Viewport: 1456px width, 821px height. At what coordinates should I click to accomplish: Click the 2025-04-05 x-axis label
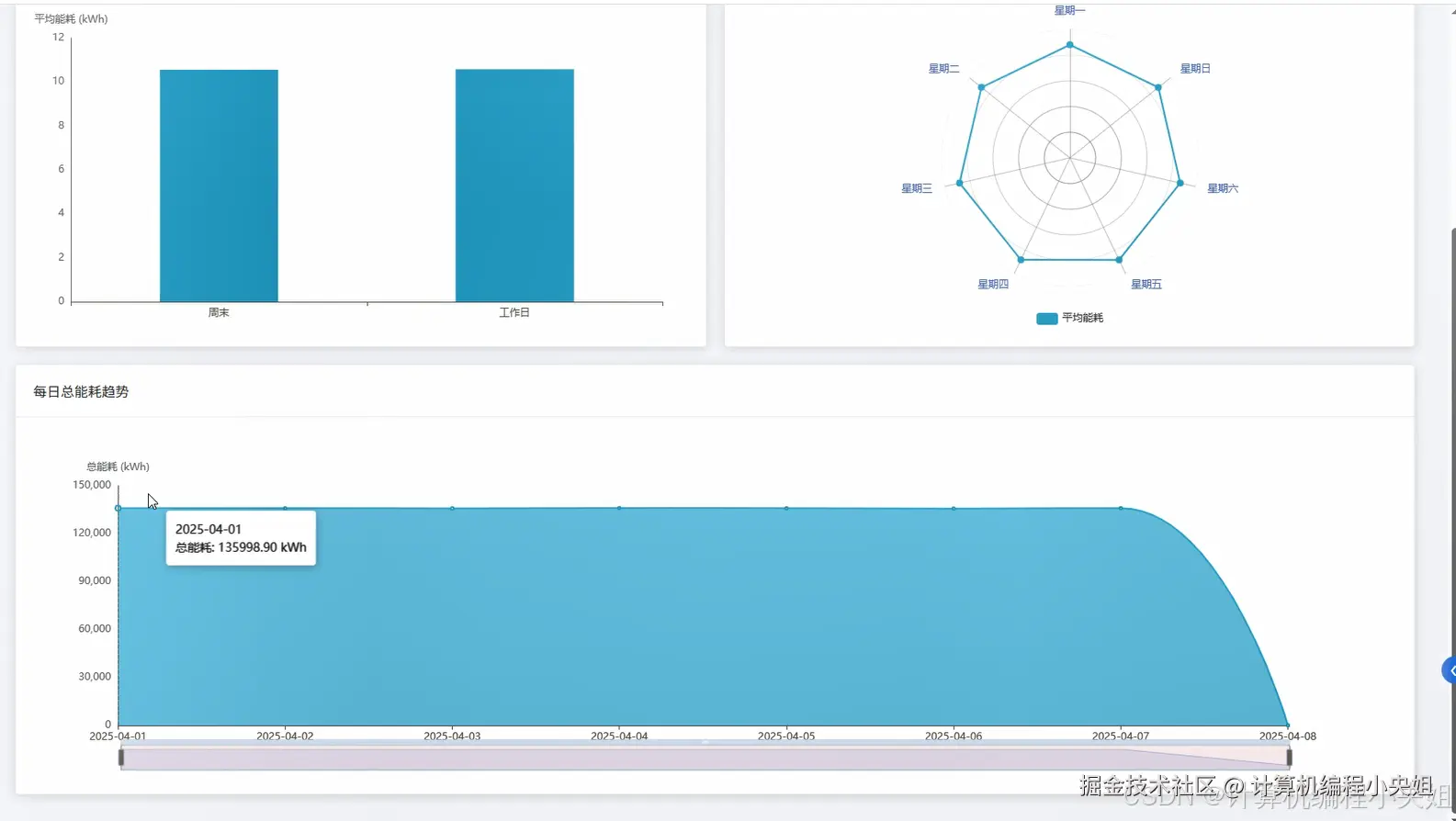786,737
